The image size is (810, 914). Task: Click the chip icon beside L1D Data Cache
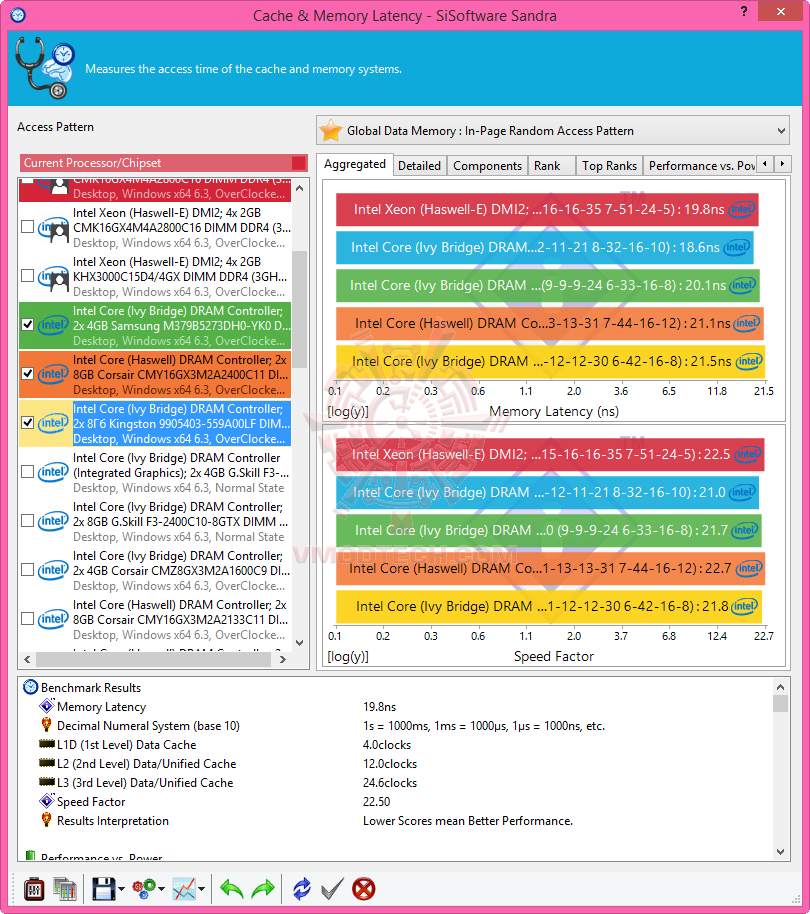click(x=47, y=744)
